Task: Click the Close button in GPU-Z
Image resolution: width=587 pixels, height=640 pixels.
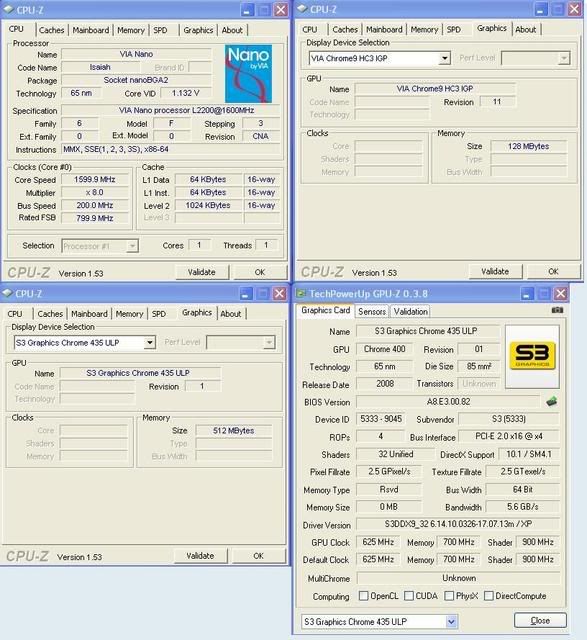Action: pos(540,620)
